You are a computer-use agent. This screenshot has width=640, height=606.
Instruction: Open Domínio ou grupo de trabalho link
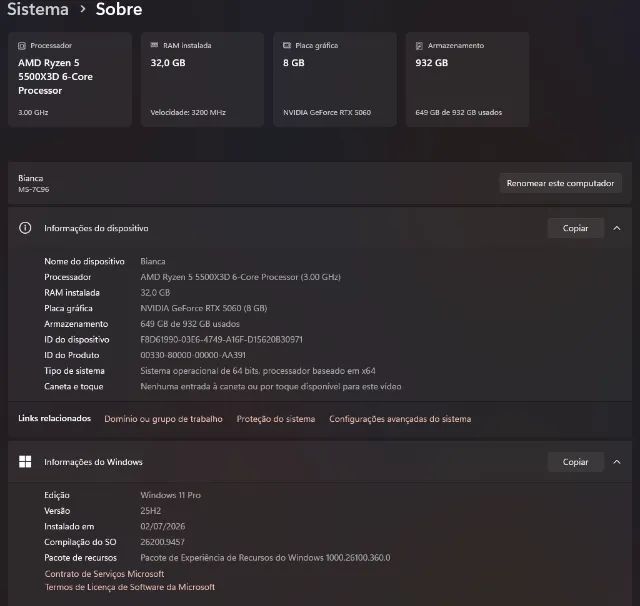click(x=163, y=419)
